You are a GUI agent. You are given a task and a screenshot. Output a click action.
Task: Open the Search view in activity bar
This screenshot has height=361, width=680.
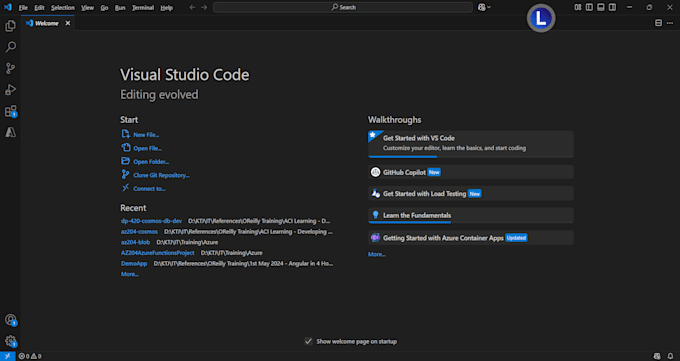click(10, 47)
